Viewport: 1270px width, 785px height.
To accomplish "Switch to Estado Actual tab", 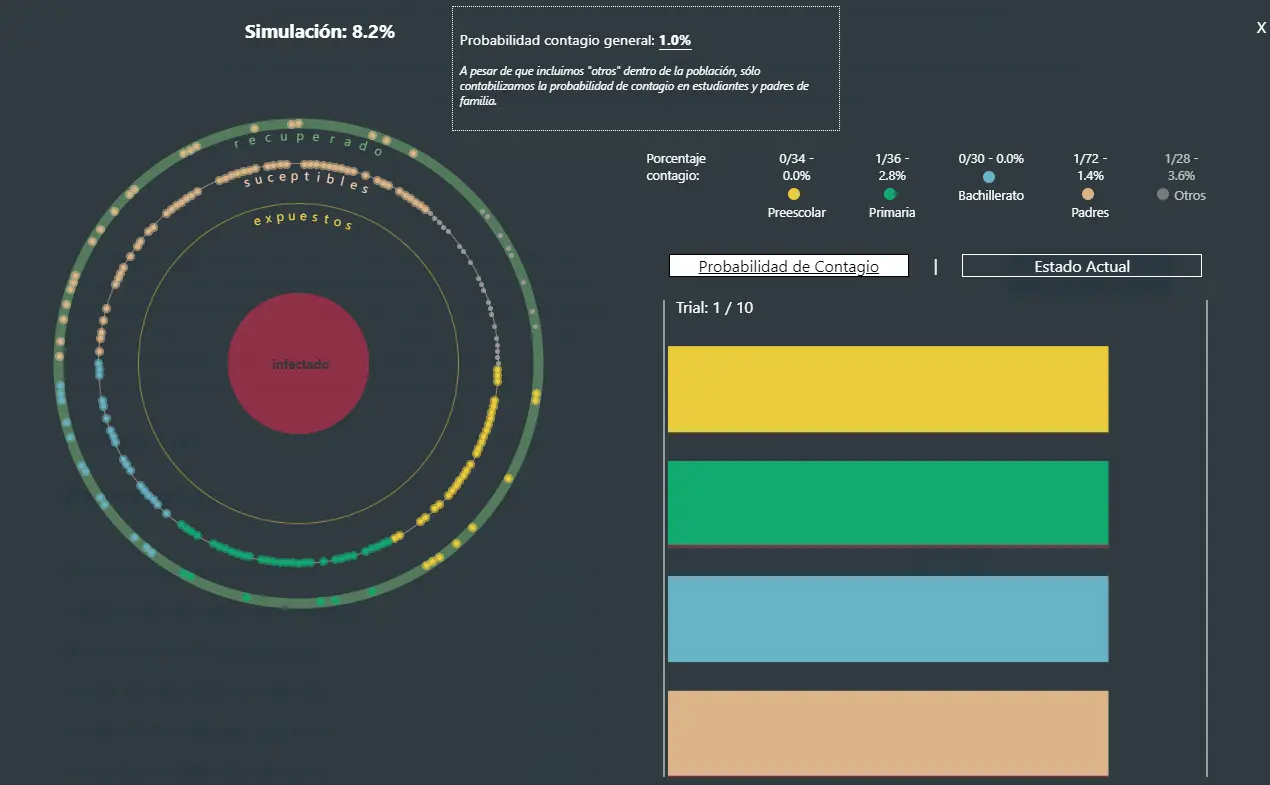I will tap(1081, 266).
